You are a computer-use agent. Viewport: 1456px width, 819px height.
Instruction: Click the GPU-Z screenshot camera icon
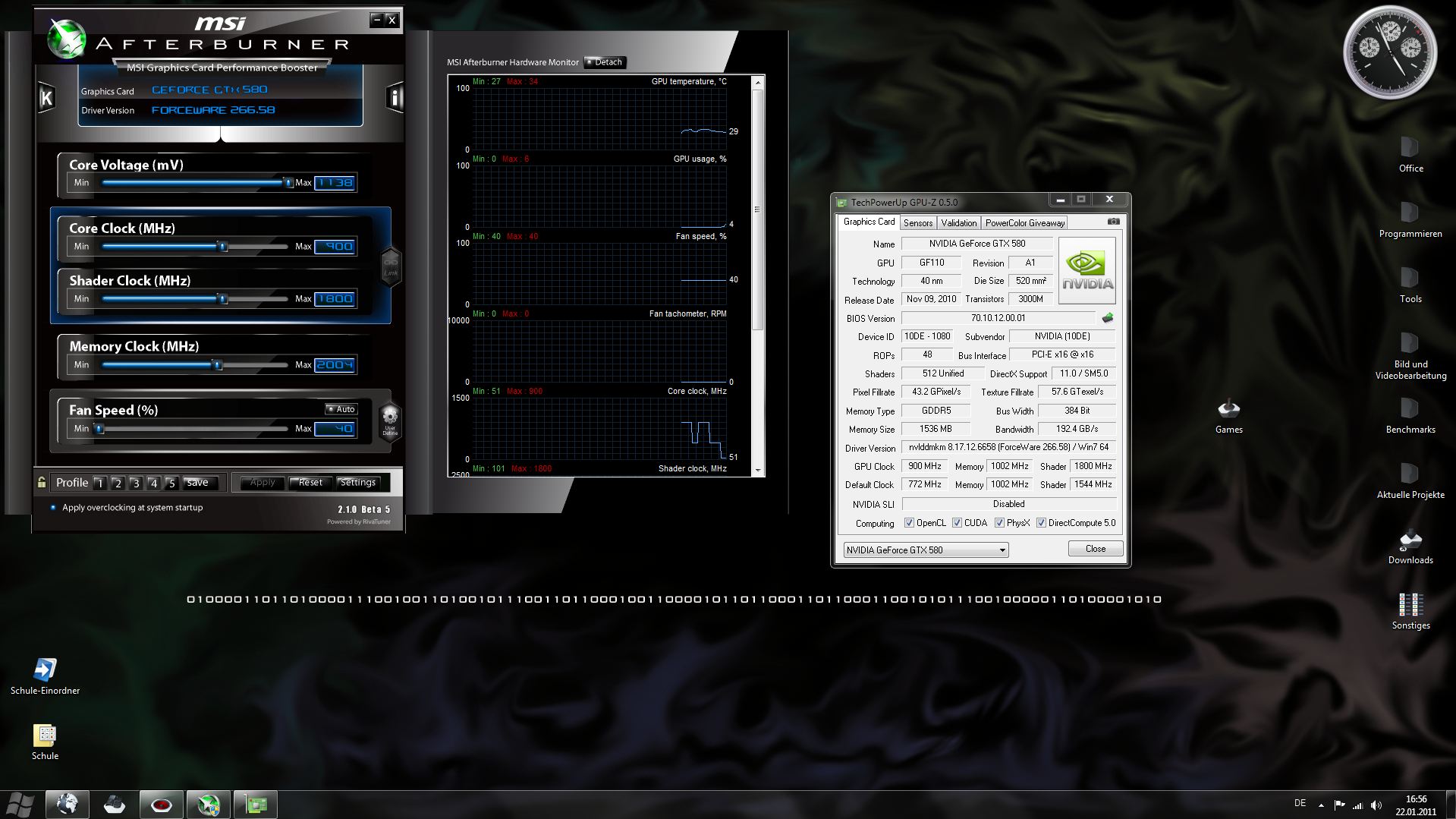coord(1113,222)
